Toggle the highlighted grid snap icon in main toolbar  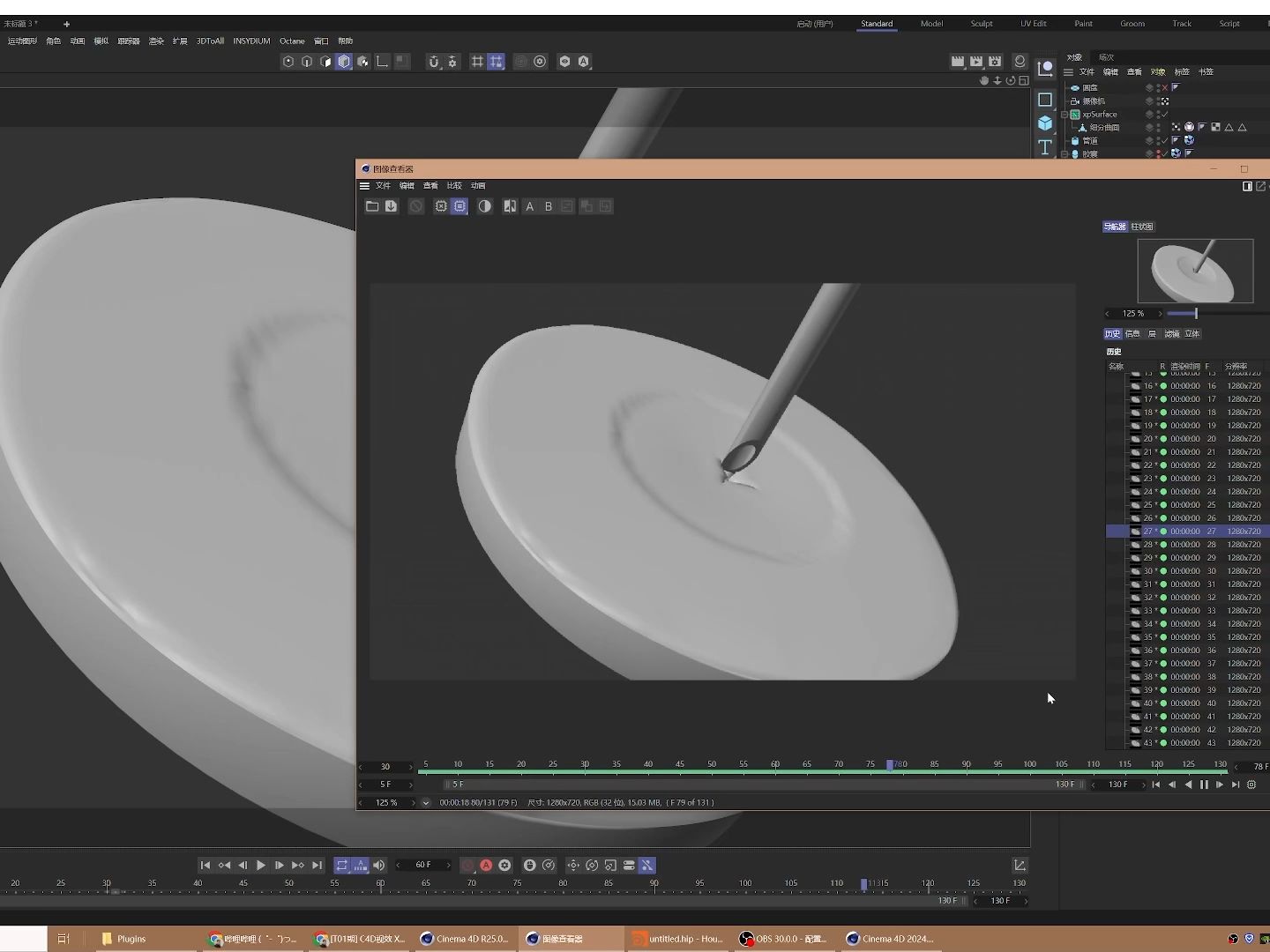click(x=497, y=62)
